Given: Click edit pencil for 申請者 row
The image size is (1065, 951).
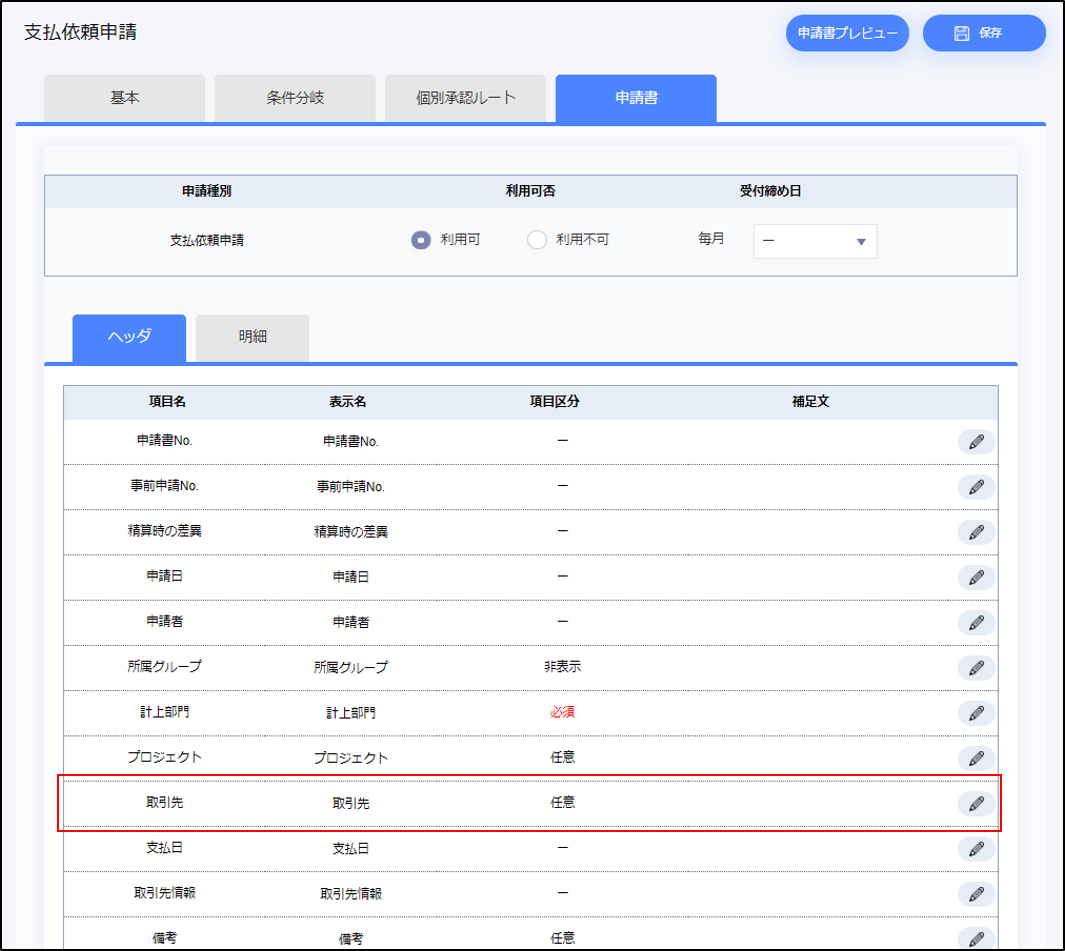Looking at the screenshot, I should pos(976,622).
